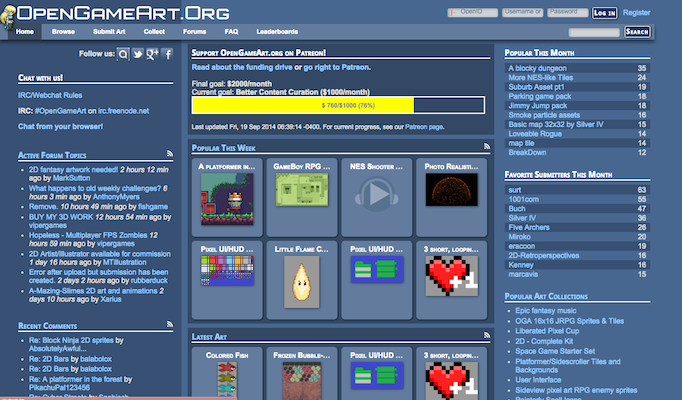Open 'A-Mazing-Slimes 2D art and animations' topic
The image size is (682, 400).
click(93, 291)
